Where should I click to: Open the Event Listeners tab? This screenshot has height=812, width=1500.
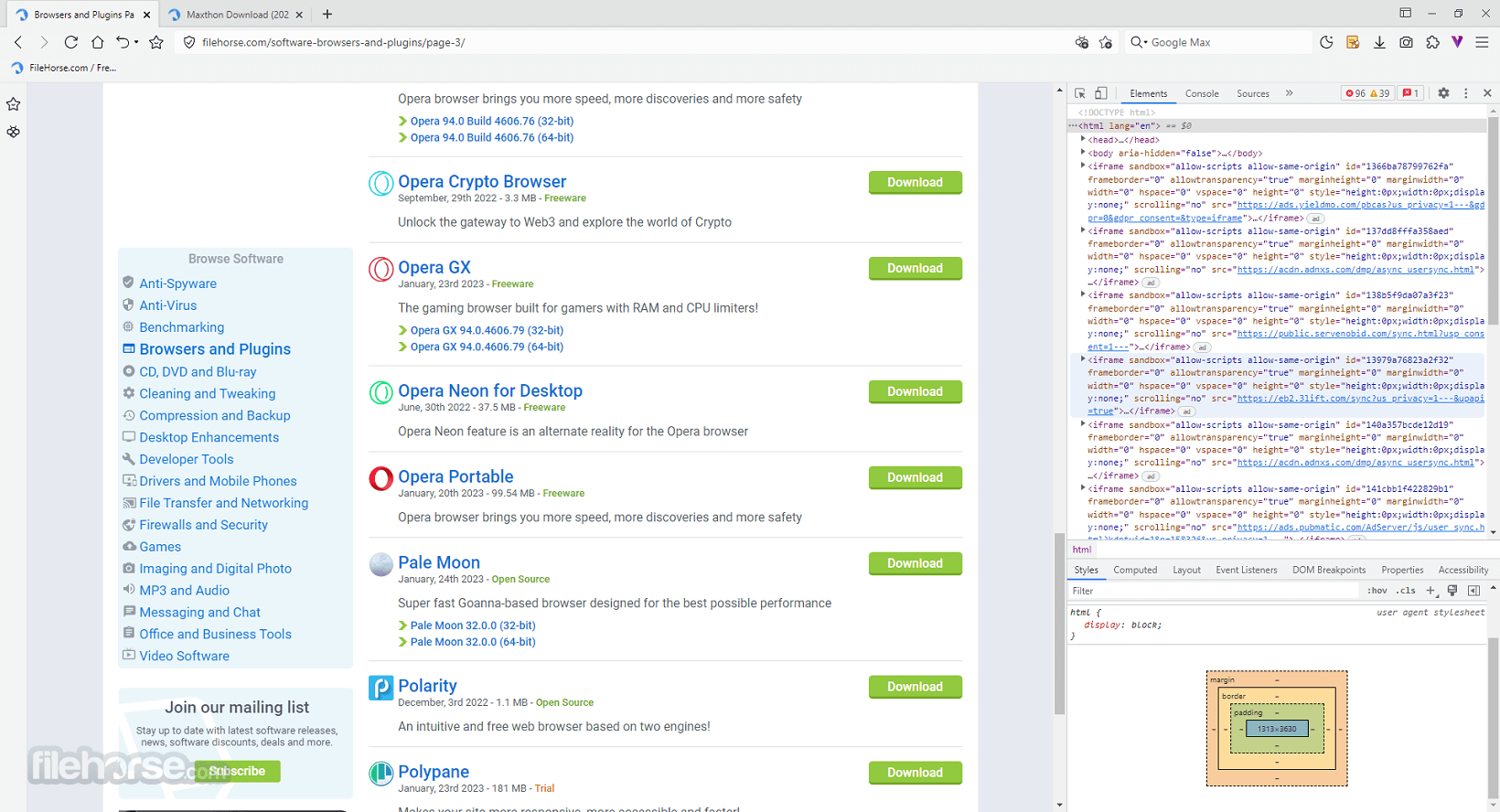pyautogui.click(x=1246, y=570)
